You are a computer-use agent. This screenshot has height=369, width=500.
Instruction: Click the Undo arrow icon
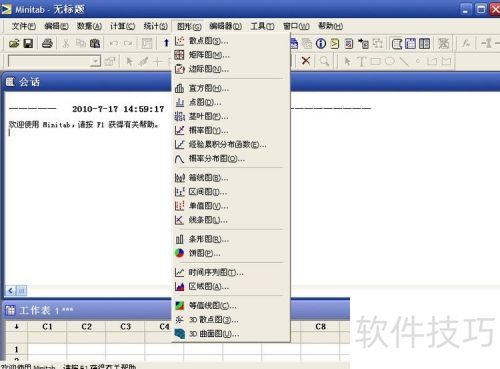coord(114,43)
